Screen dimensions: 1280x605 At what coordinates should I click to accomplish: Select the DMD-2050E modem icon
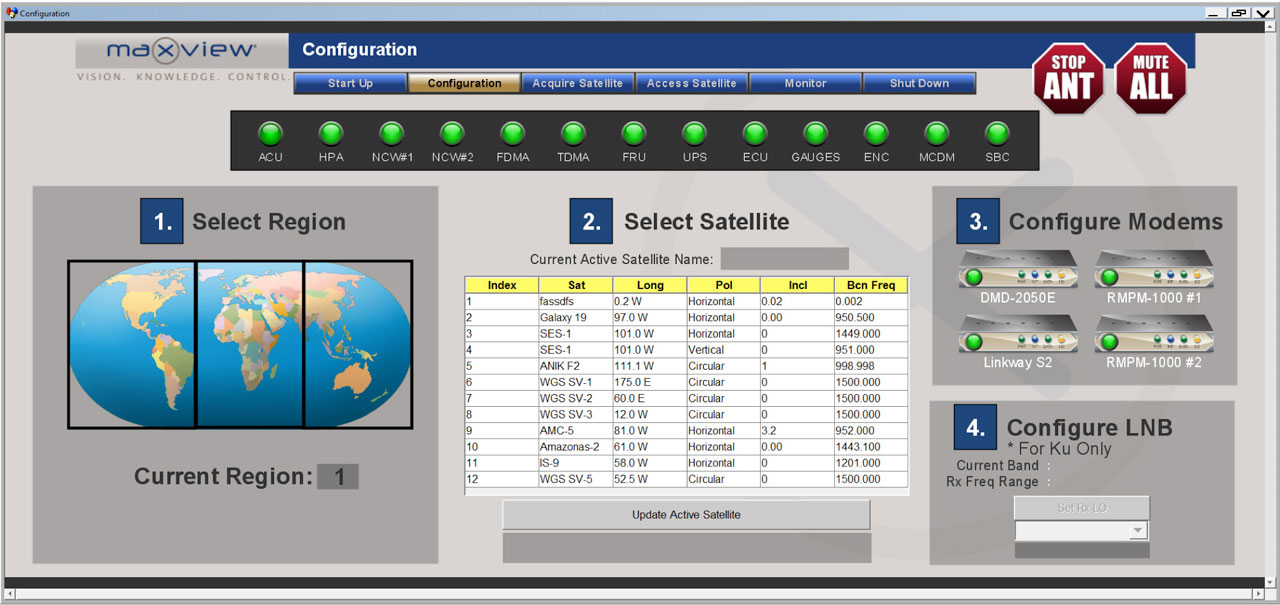pos(1018,274)
